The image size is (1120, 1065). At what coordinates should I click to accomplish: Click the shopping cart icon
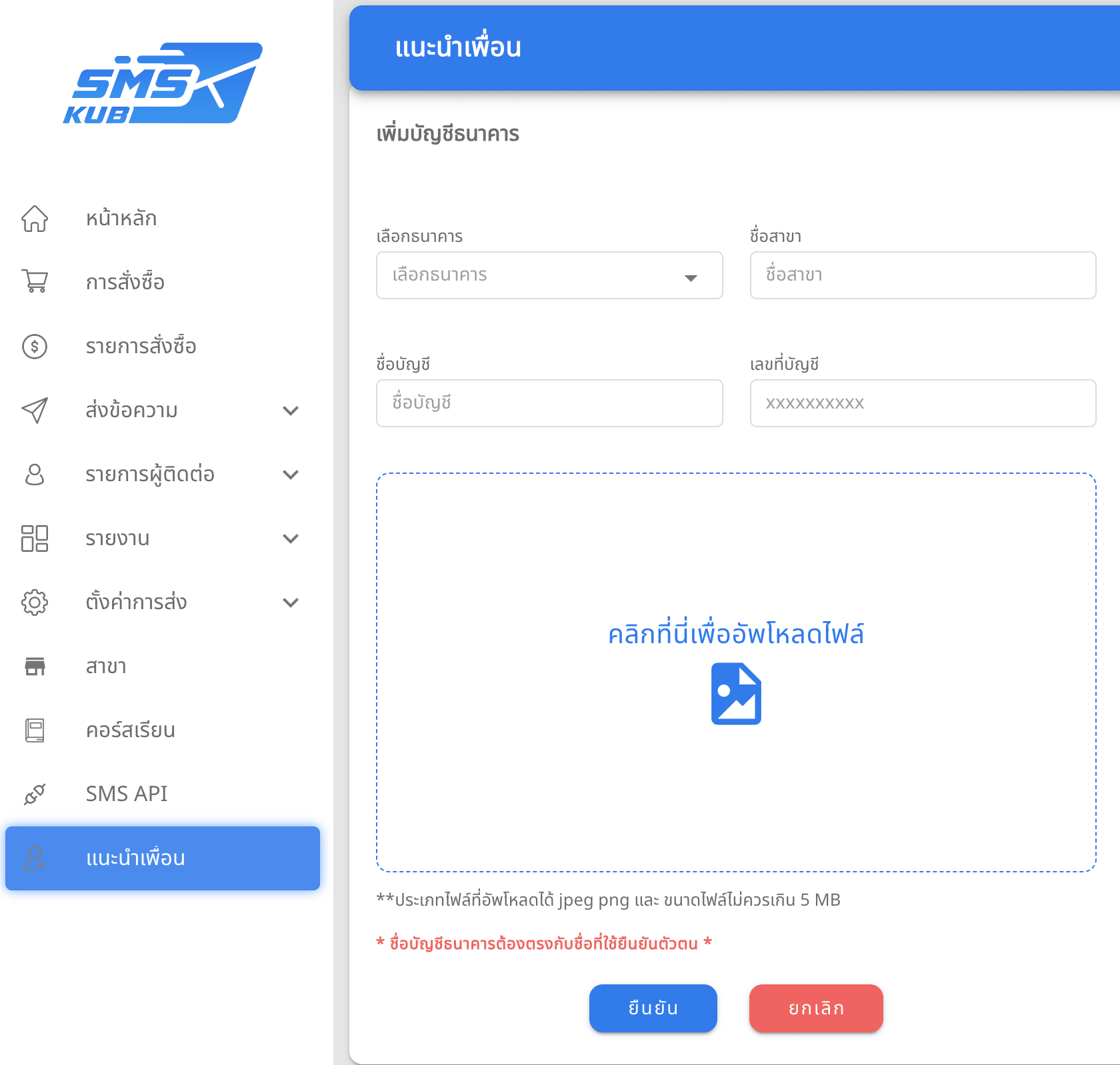point(35,281)
